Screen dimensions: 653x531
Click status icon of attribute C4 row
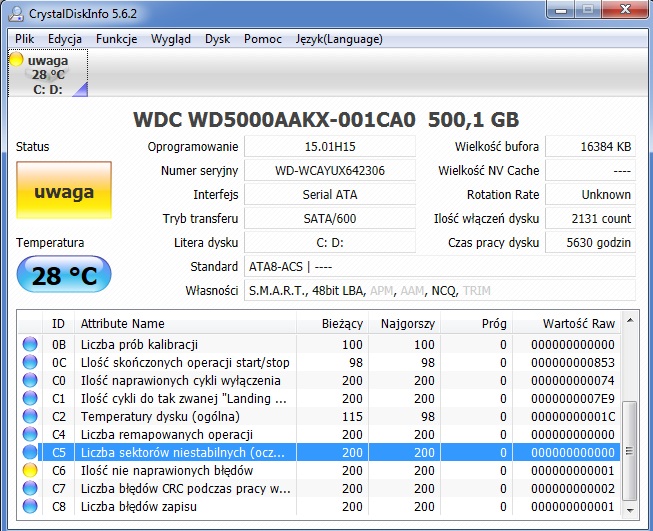(30, 434)
